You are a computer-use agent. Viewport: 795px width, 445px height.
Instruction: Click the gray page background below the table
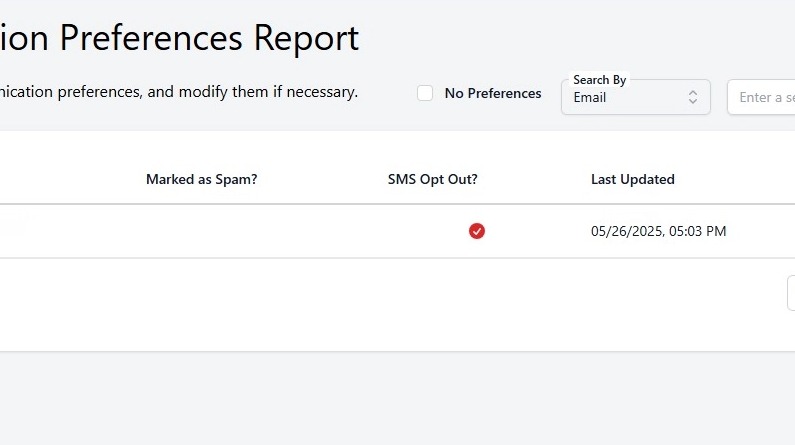(400, 400)
